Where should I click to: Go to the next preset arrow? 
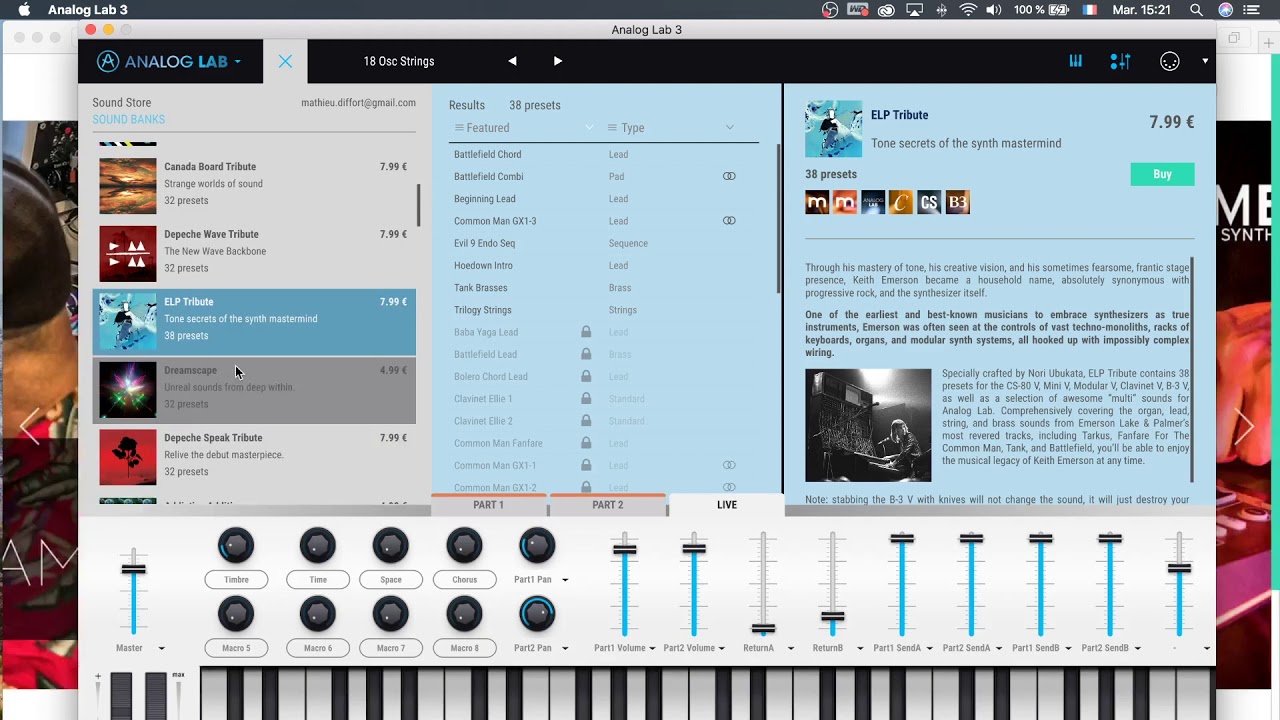(558, 61)
